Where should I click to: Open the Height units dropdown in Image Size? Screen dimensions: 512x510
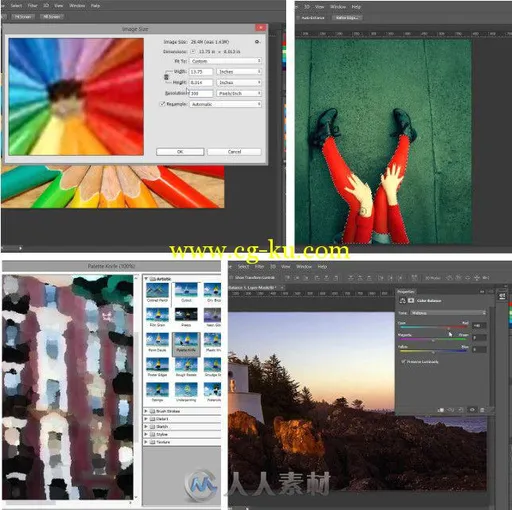(239, 82)
